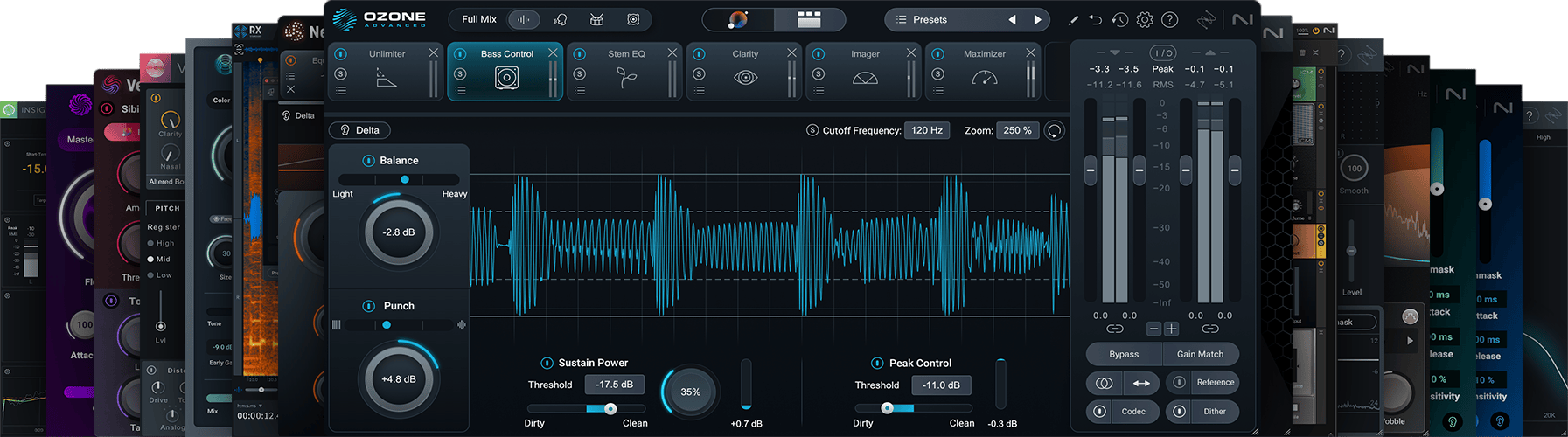Open the Clarity eye module icon
Image resolution: width=1568 pixels, height=437 pixels.
tap(745, 78)
